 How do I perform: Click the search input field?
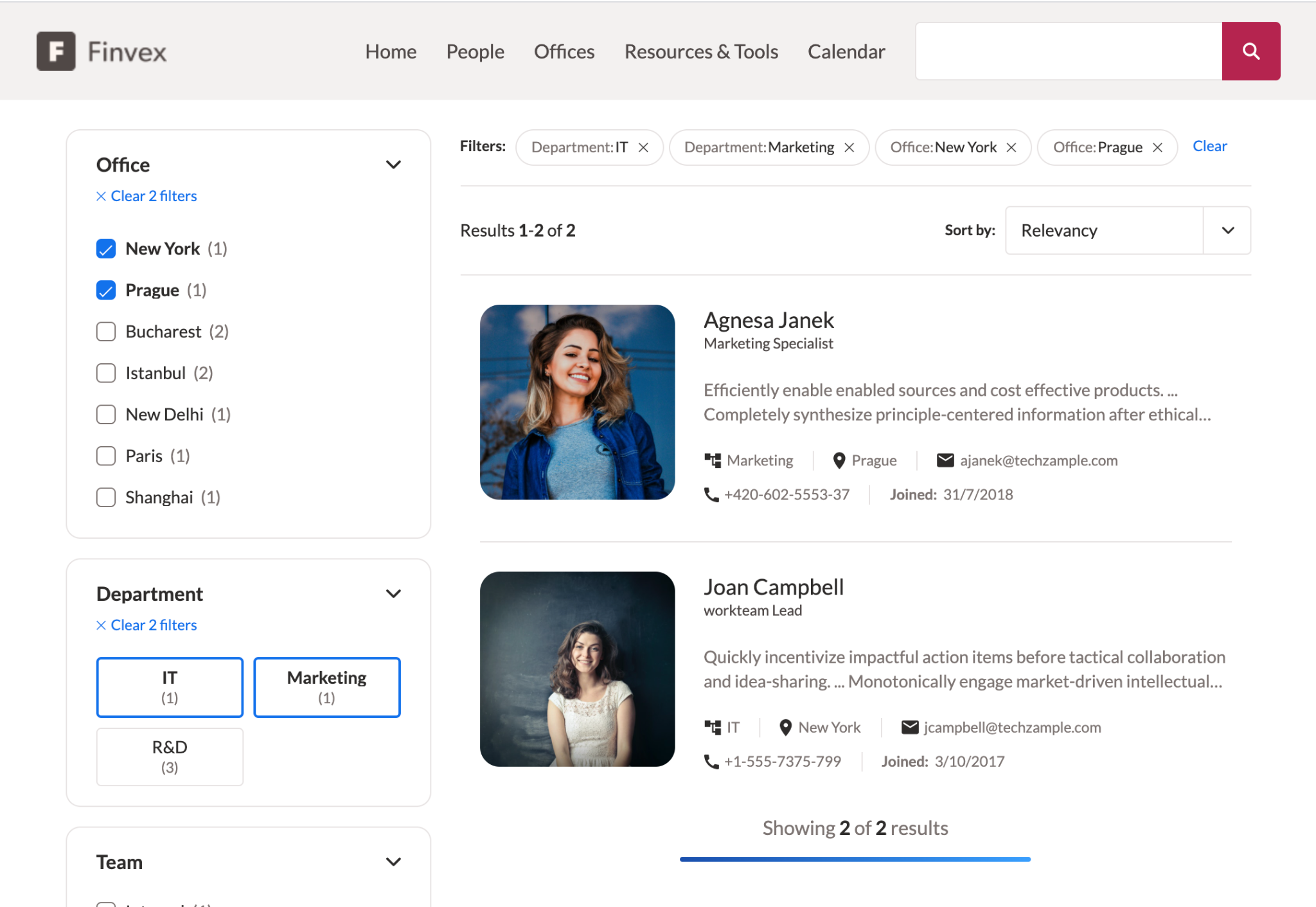tap(1069, 51)
